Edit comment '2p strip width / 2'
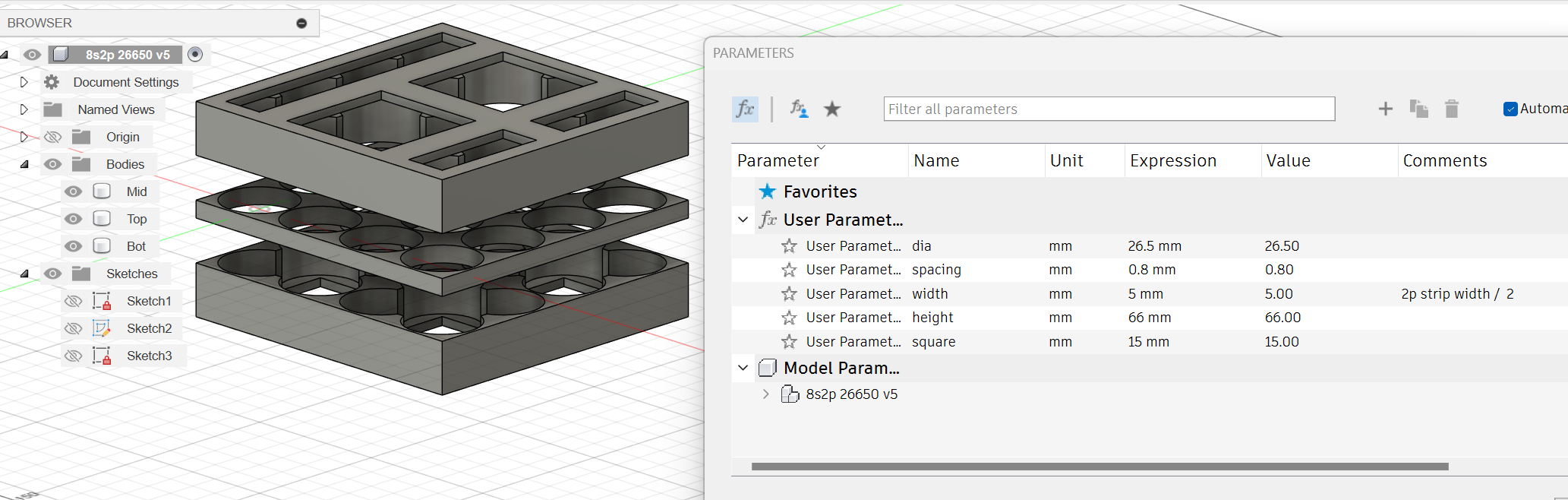1568x500 pixels. coord(1457,294)
